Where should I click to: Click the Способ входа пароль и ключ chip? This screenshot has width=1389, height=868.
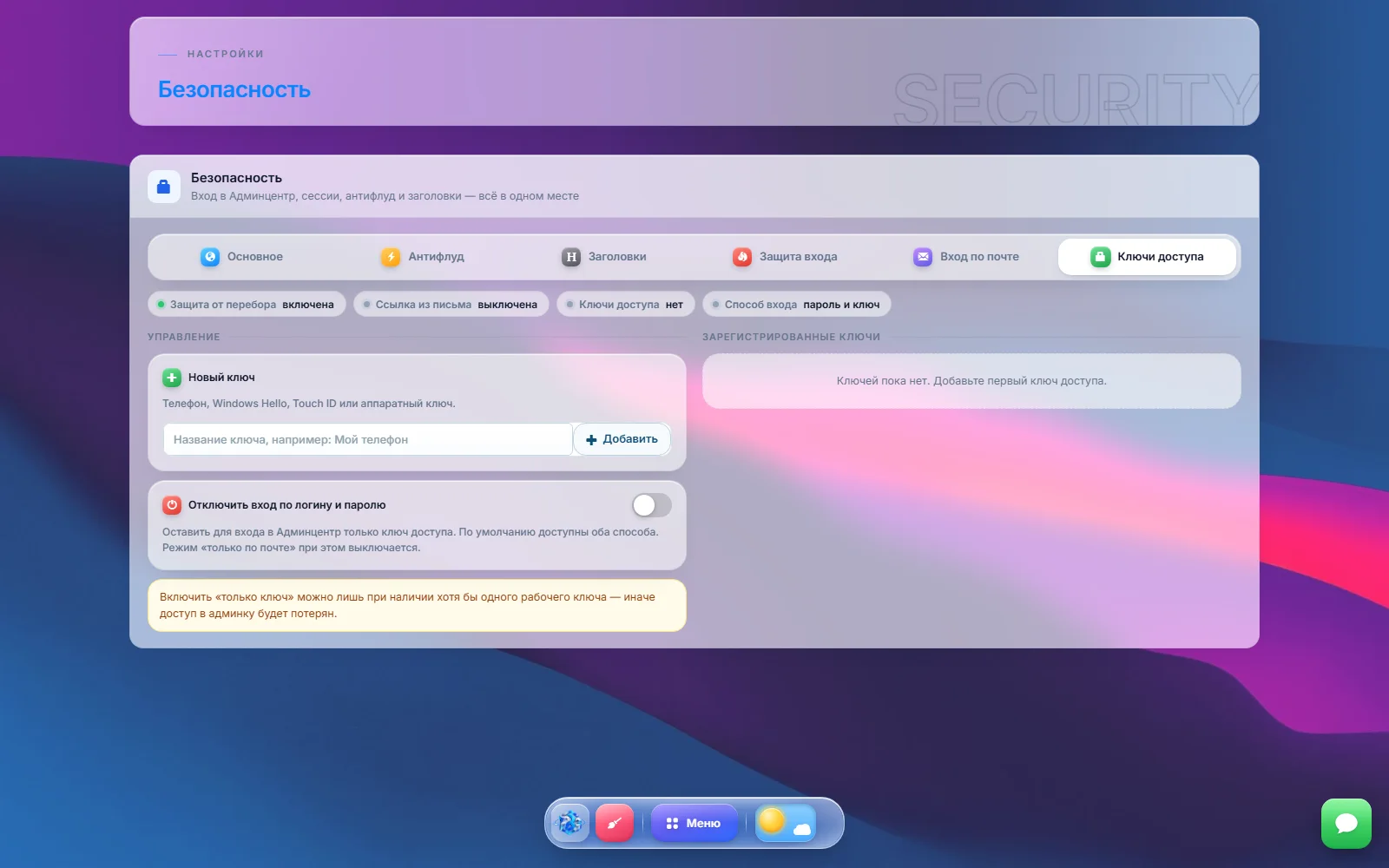coord(797,305)
